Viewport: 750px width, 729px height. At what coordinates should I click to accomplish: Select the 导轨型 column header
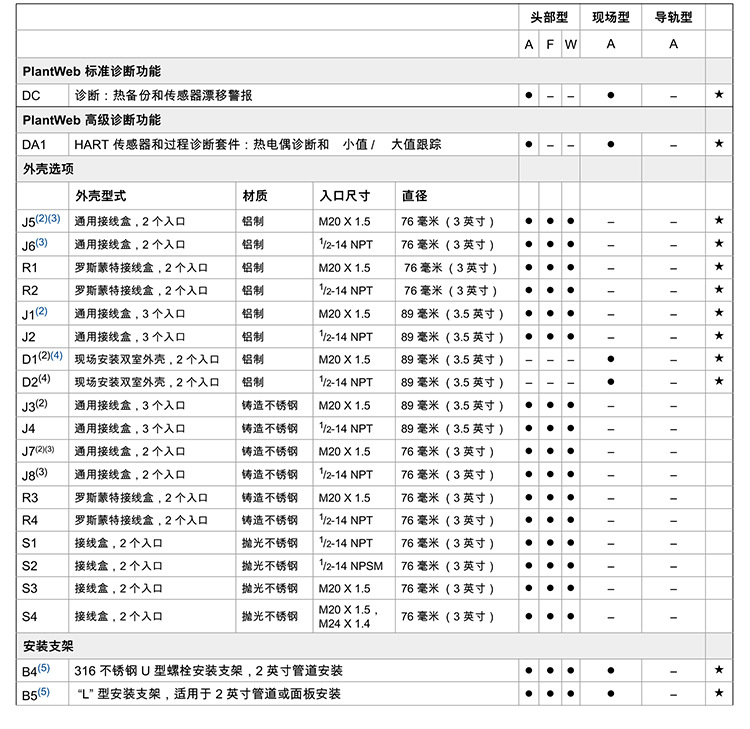pyautogui.click(x=673, y=18)
